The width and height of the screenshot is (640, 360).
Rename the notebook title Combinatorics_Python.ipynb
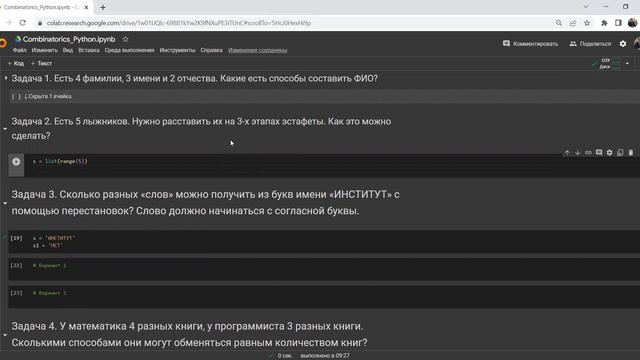click(69, 39)
